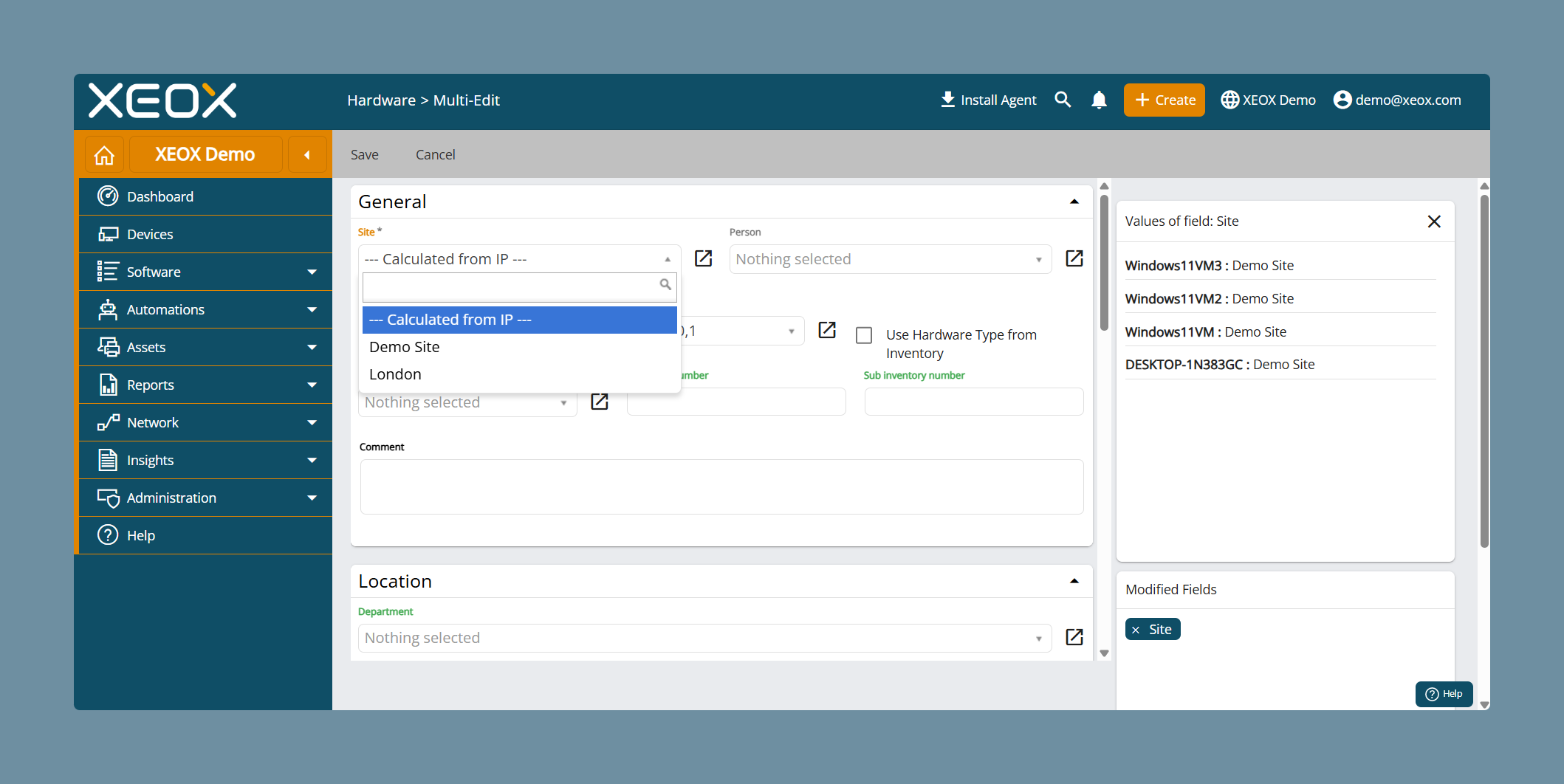The width and height of the screenshot is (1564, 784).
Task: Expand the Reports sidebar menu
Action: (x=205, y=385)
